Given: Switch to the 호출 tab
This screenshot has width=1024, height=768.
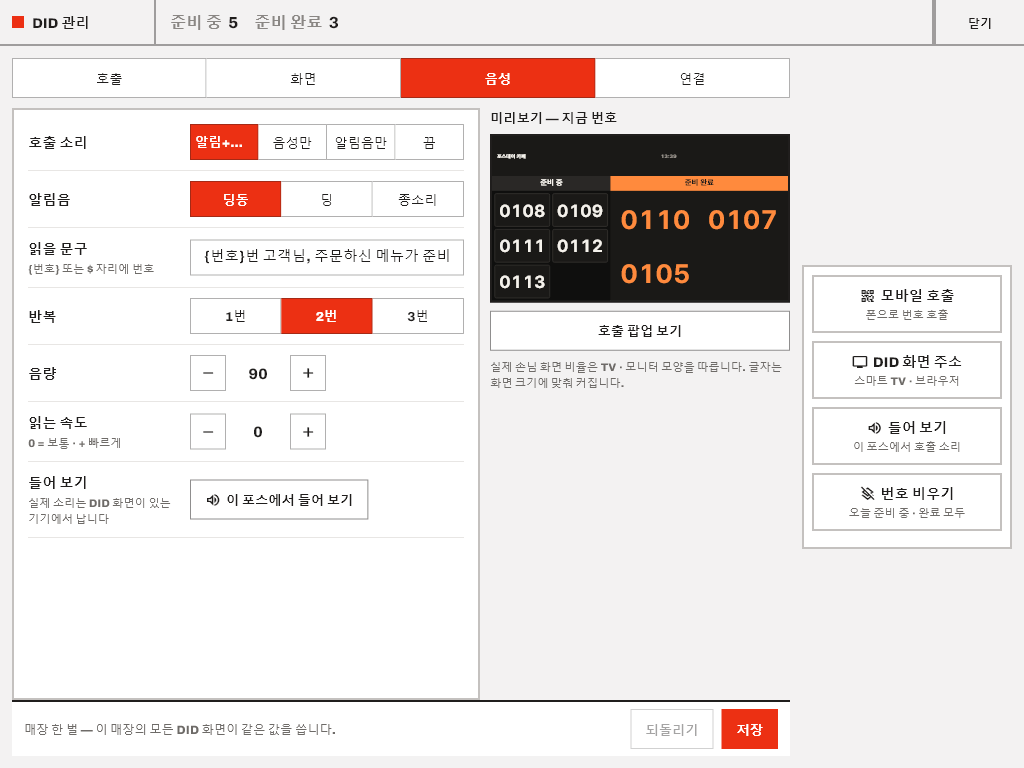Looking at the screenshot, I should 109,78.
